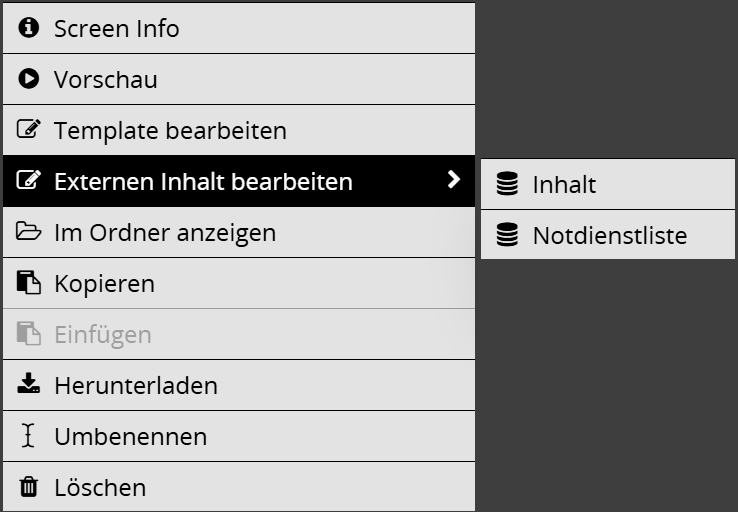Click the Löschen trash can icon
This screenshot has width=738, height=512.
(29, 487)
